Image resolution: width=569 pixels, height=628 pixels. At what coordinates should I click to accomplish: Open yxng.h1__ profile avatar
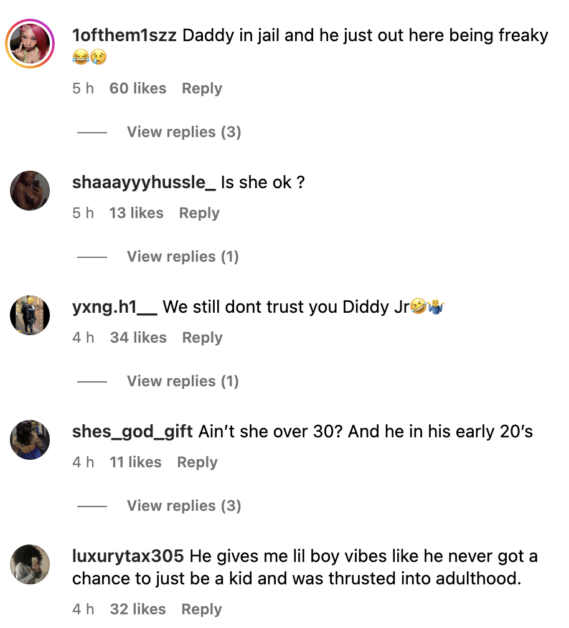30,315
